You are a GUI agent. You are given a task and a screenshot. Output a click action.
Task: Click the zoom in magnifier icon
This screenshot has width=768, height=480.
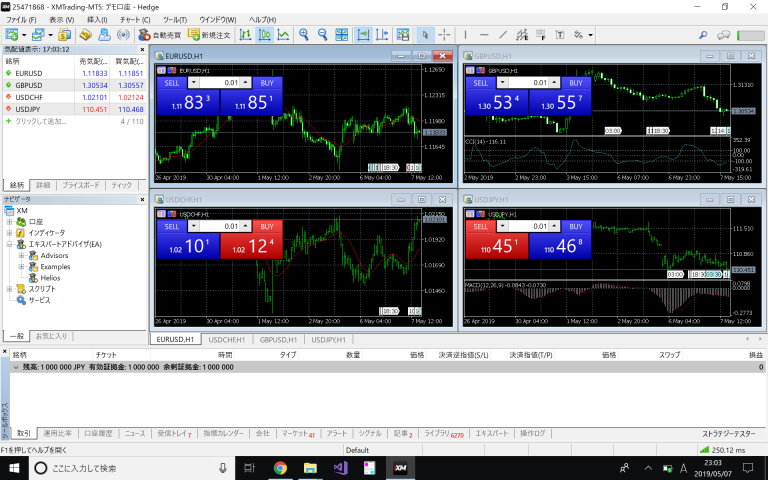(x=305, y=35)
